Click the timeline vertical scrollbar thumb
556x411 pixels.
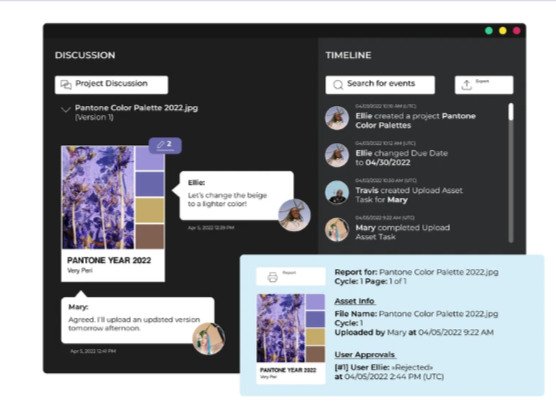click(511, 112)
